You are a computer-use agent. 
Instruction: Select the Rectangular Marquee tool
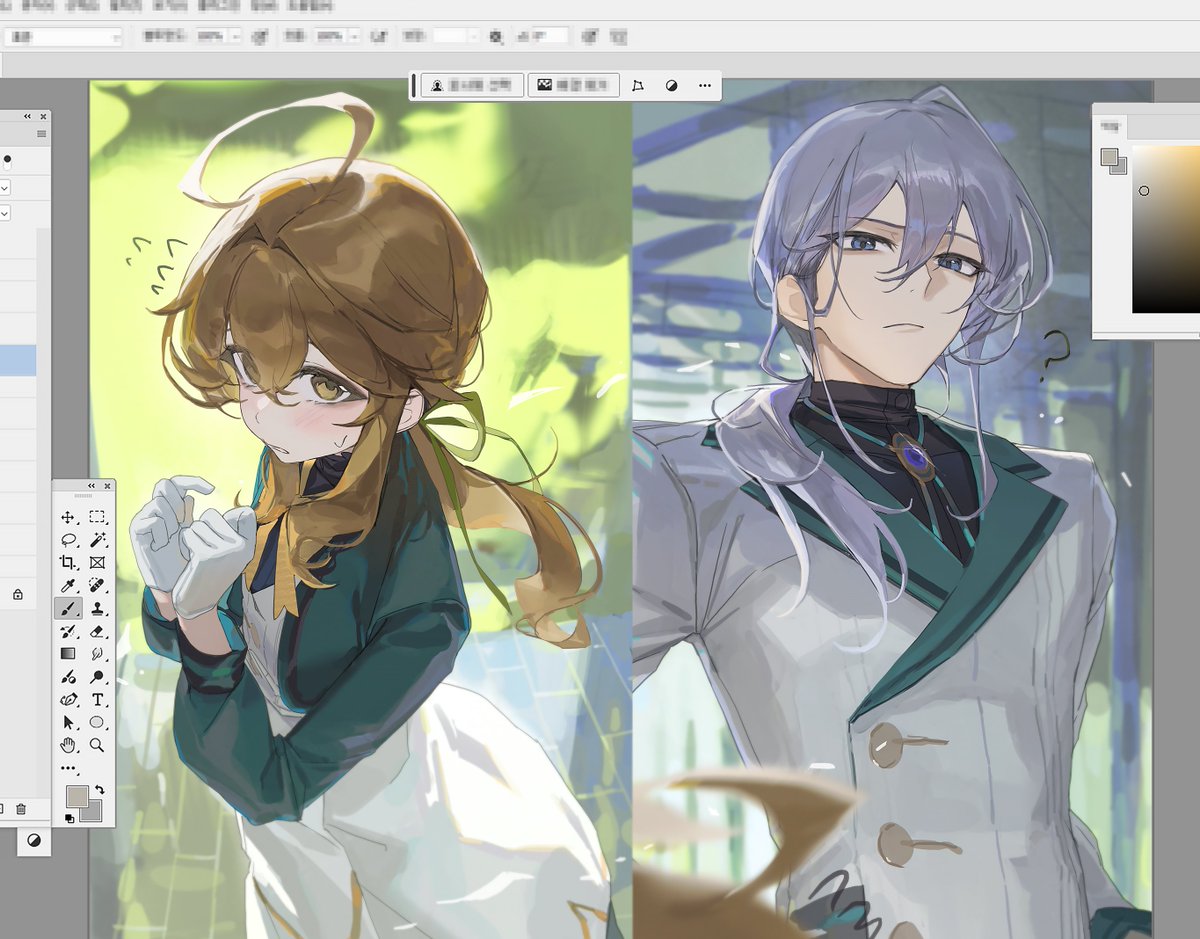[97, 517]
